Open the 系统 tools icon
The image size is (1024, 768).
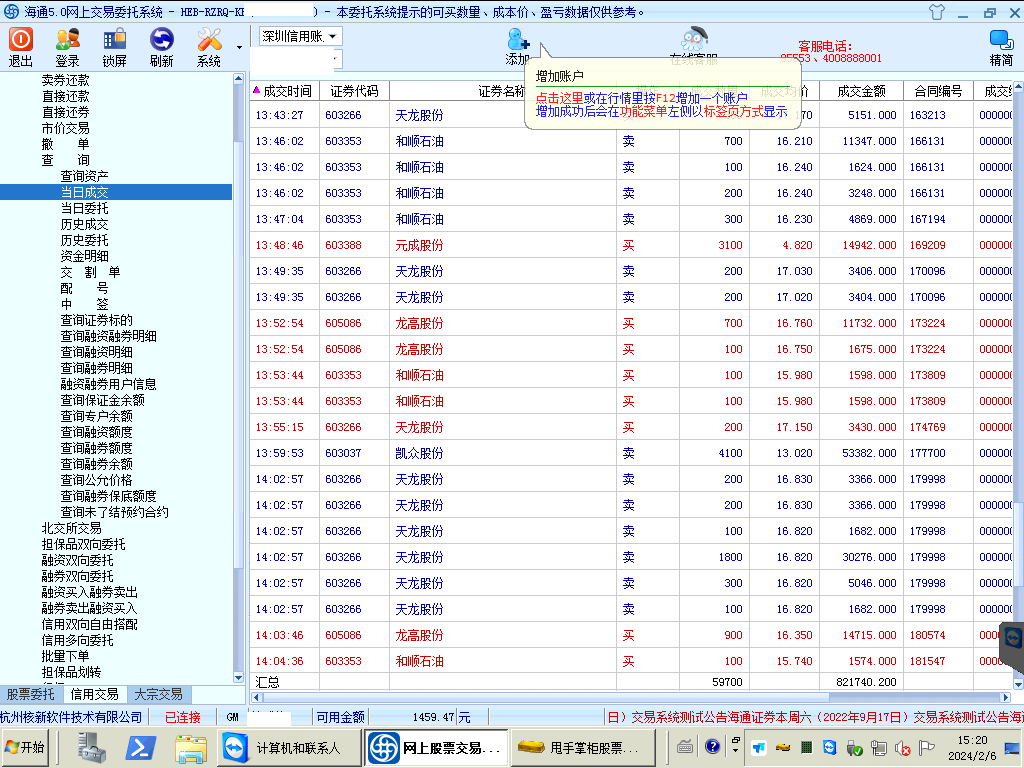(209, 40)
